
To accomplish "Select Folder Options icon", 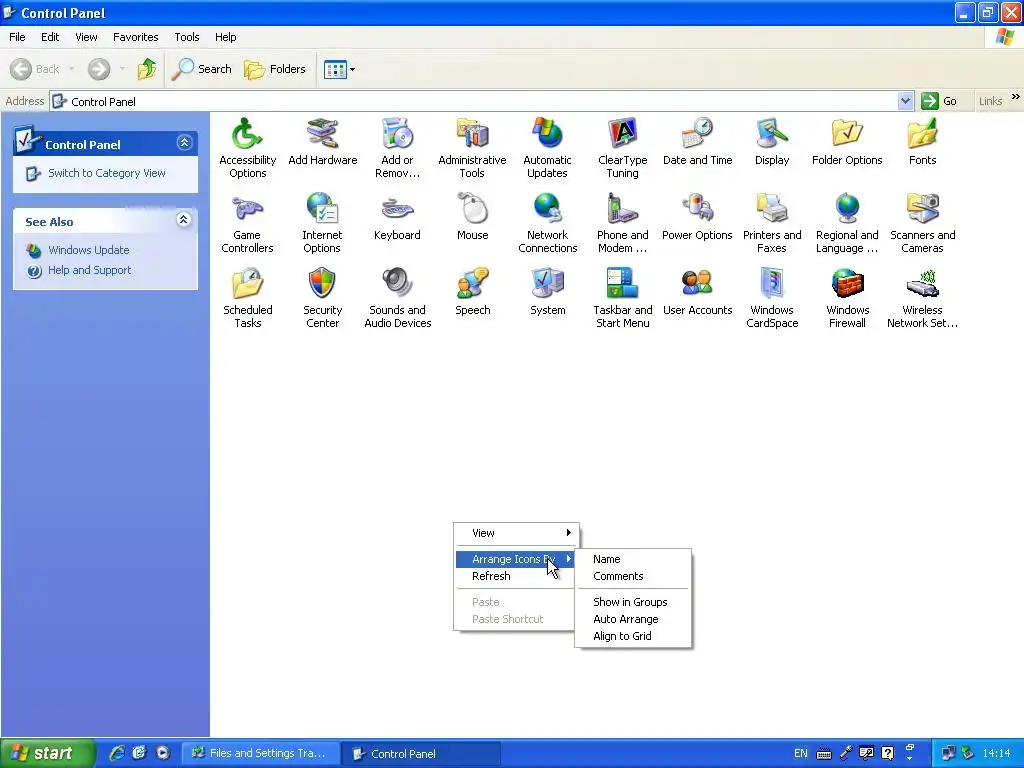I will (847, 134).
